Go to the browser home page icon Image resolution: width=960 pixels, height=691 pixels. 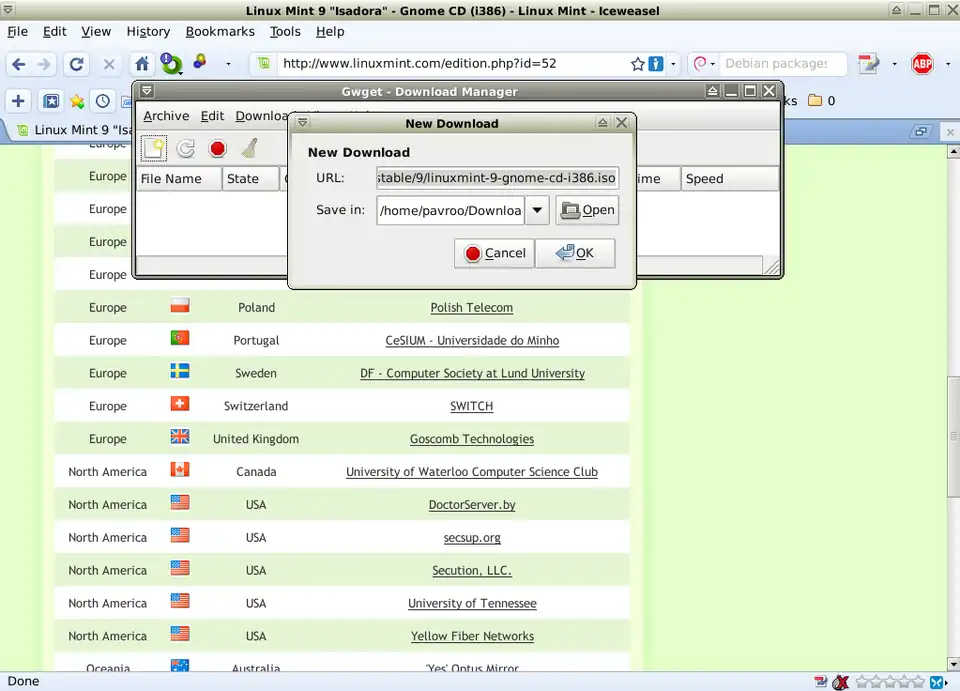(142, 64)
